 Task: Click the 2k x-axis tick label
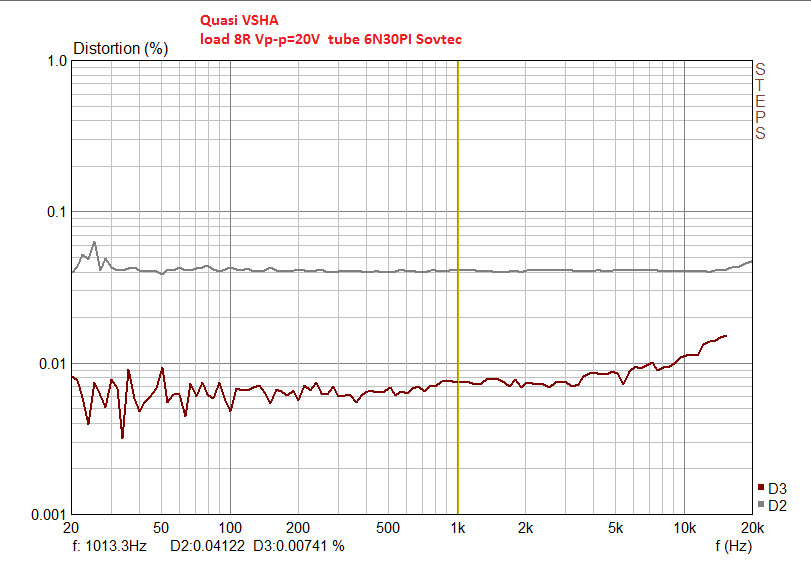point(525,528)
